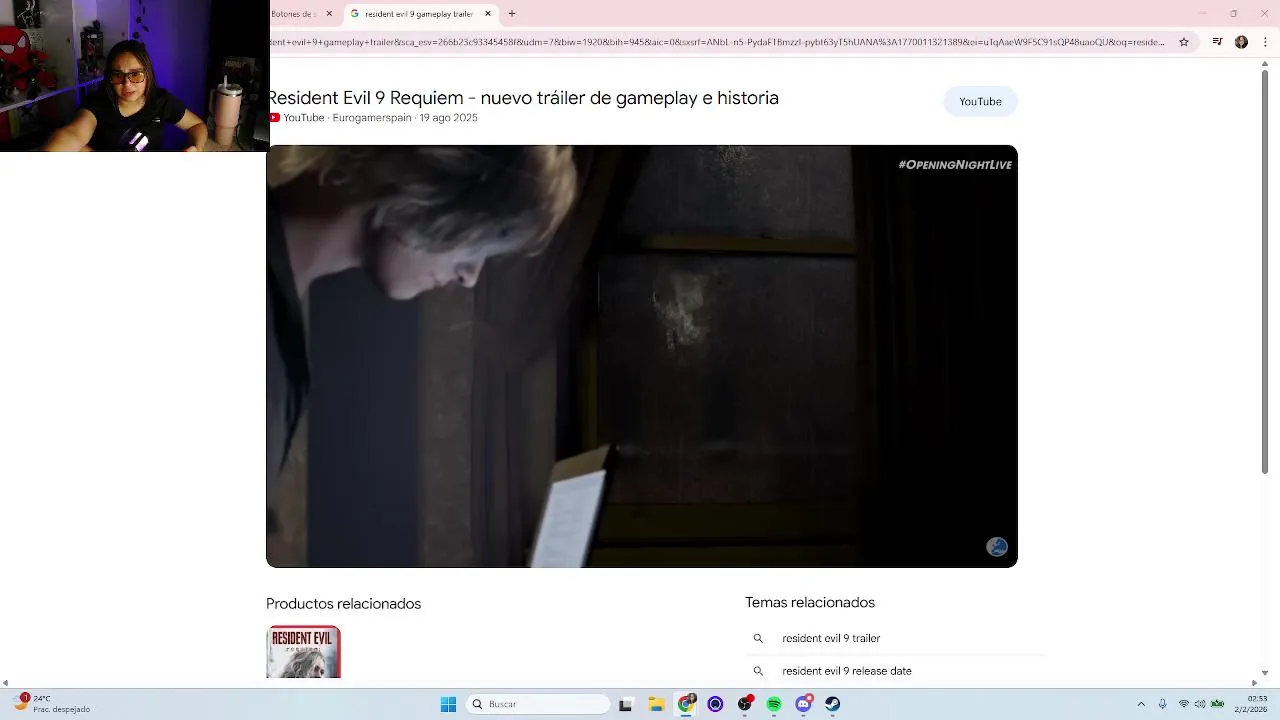Open the weather widget showing 24°C
Image resolution: width=1280 pixels, height=720 pixels.
click(52, 704)
